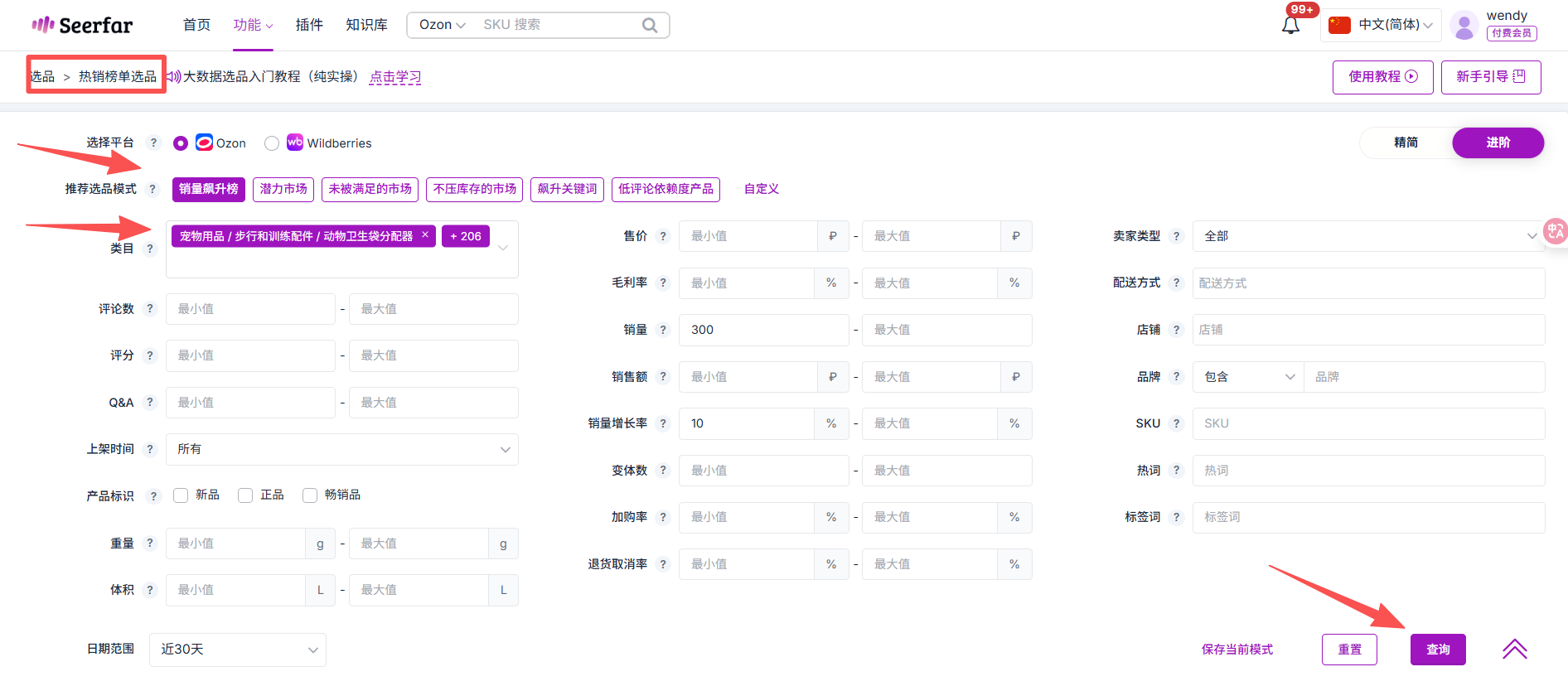Select the Wildberries platform radio button
Screen dimensions: 1568x686
[272, 143]
